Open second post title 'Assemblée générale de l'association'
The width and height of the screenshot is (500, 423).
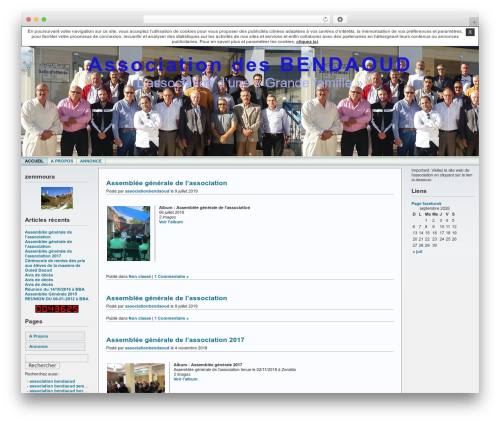pyautogui.click(x=167, y=298)
